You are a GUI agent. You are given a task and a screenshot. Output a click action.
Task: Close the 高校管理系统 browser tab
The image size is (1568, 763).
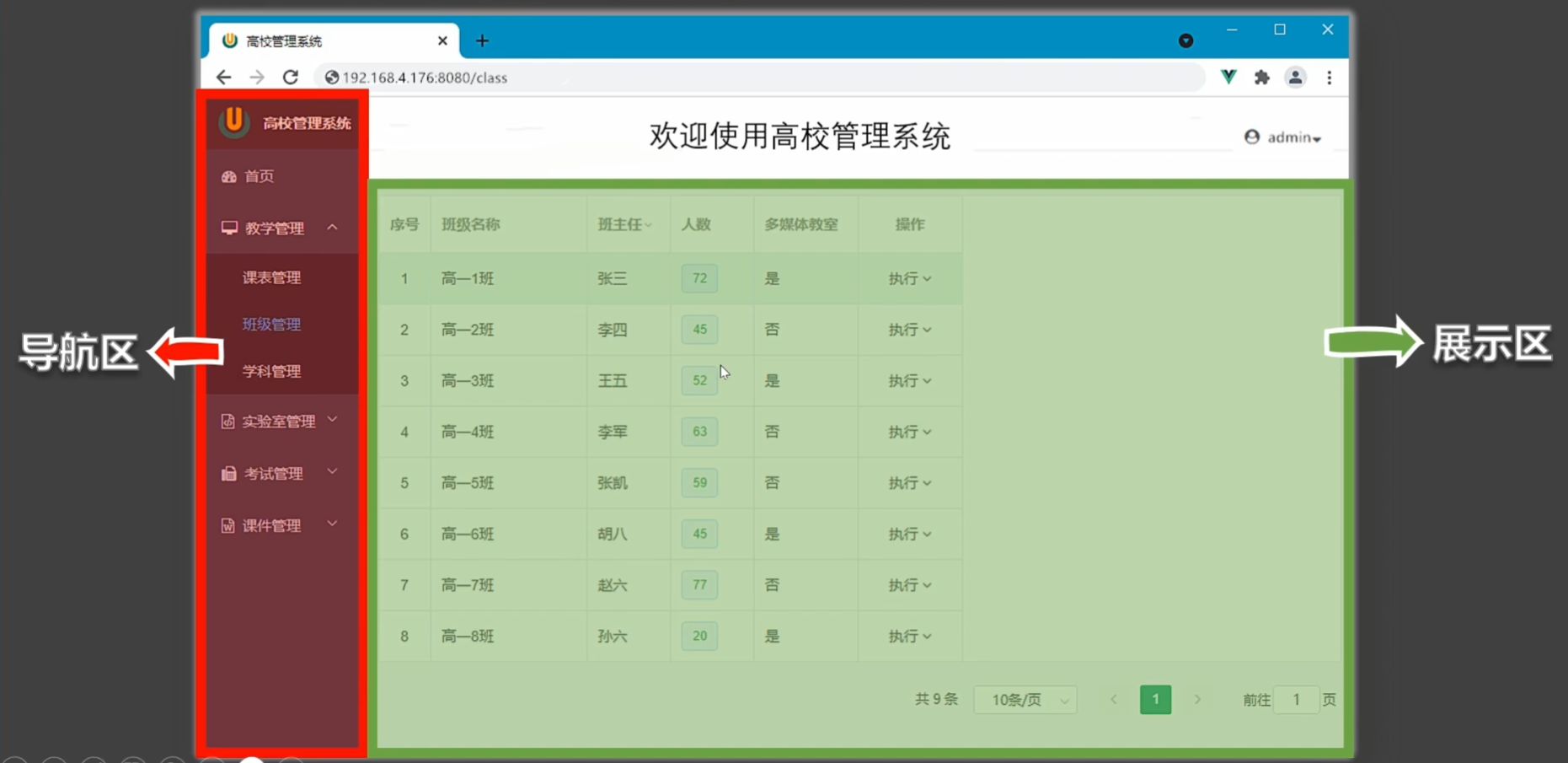tap(442, 40)
